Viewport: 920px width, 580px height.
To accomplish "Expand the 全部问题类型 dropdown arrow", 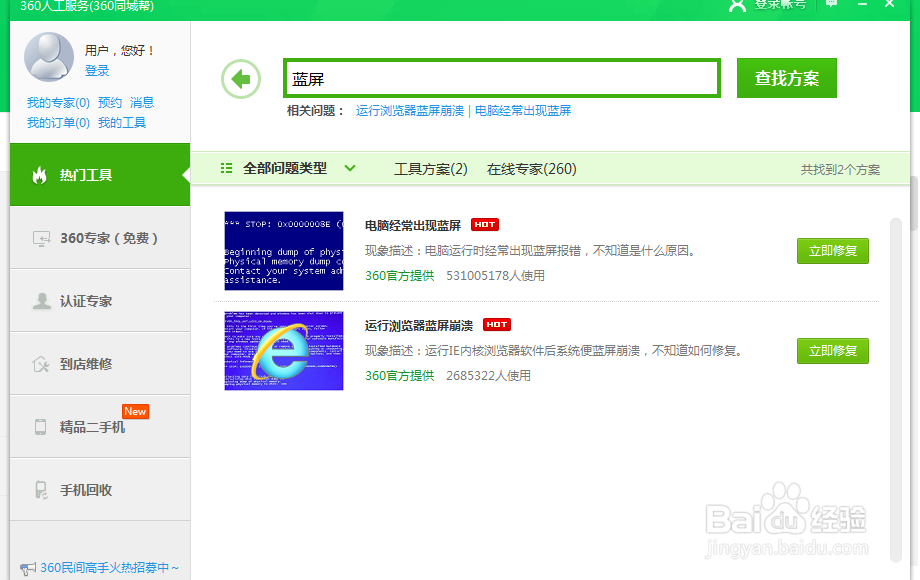I will pos(350,168).
